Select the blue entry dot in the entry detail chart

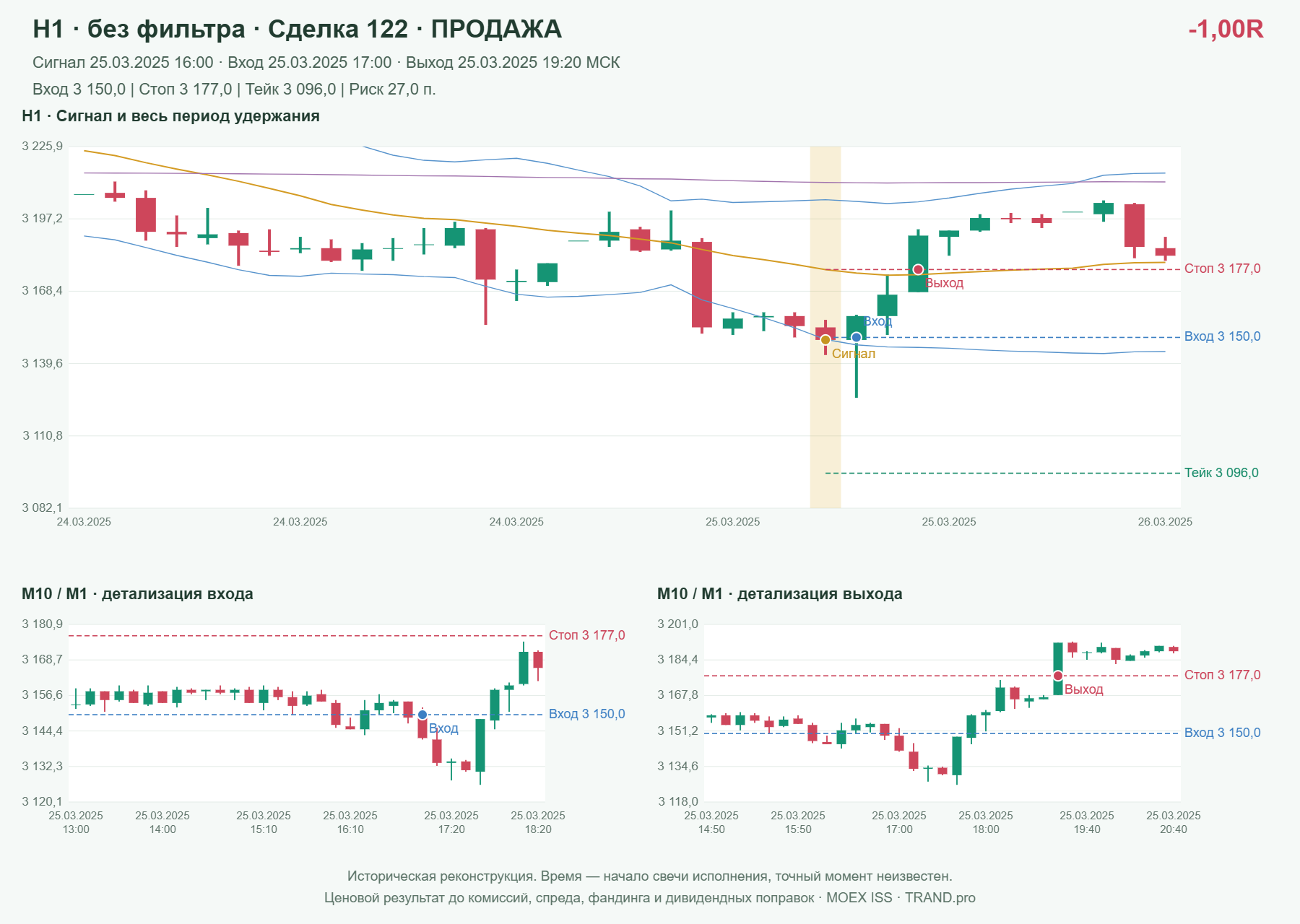click(422, 715)
